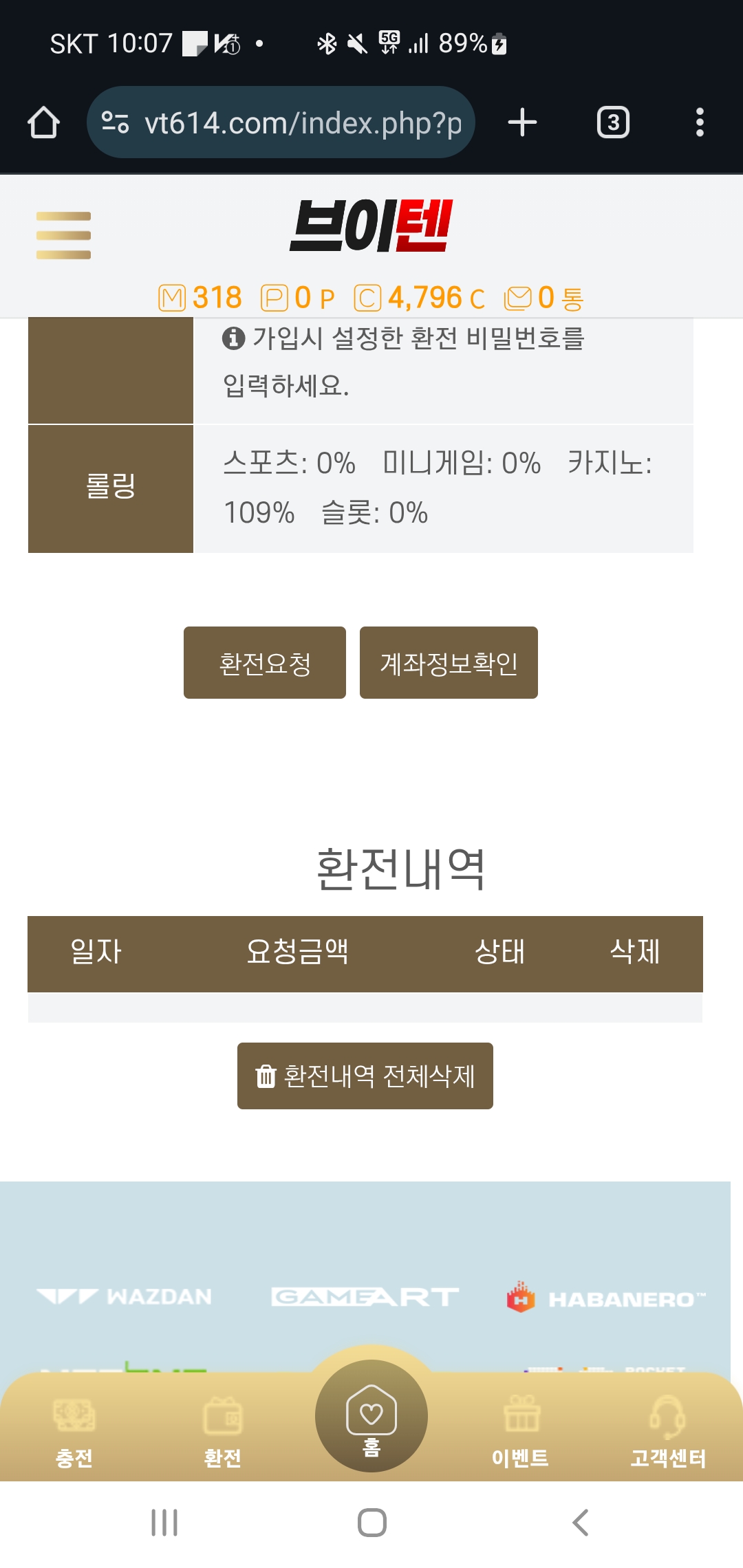This screenshot has width=743, height=1568.
Task: Check the money balance M icon
Action: pyautogui.click(x=172, y=298)
